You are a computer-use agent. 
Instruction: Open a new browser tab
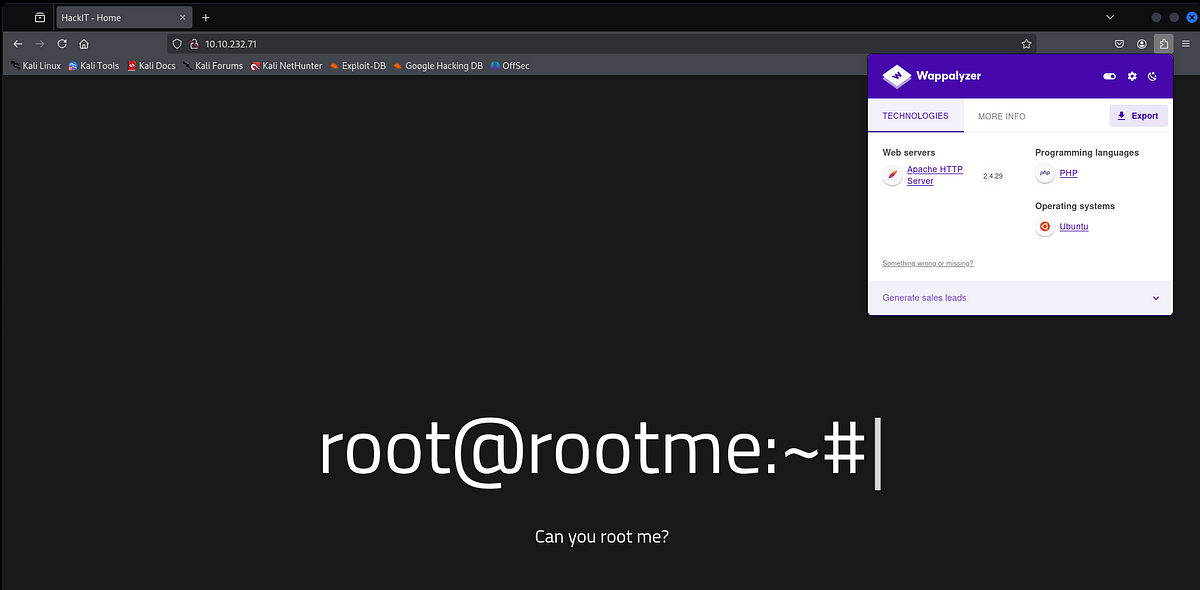coord(206,17)
